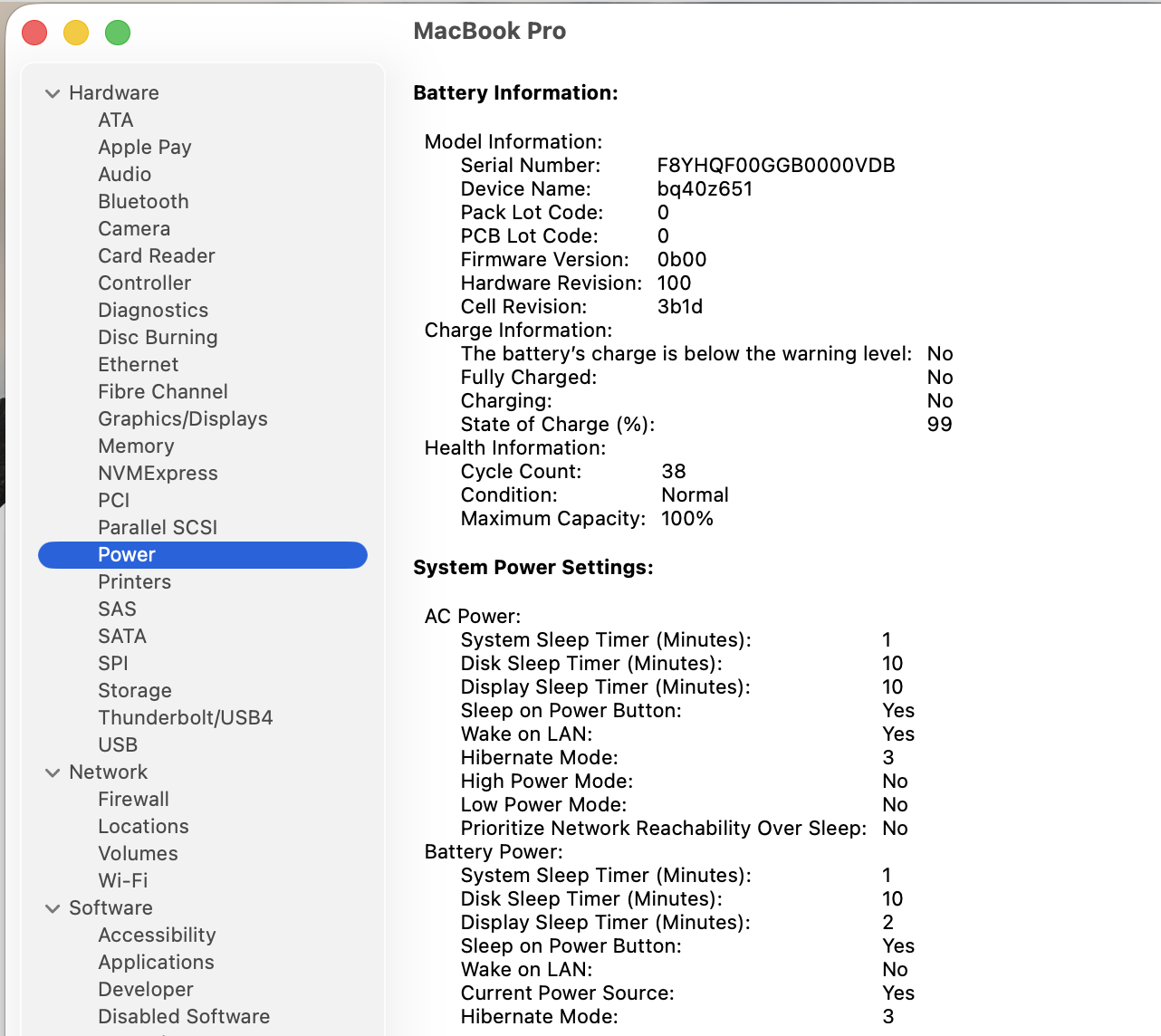Select SAS in the sidebar

coord(118,609)
